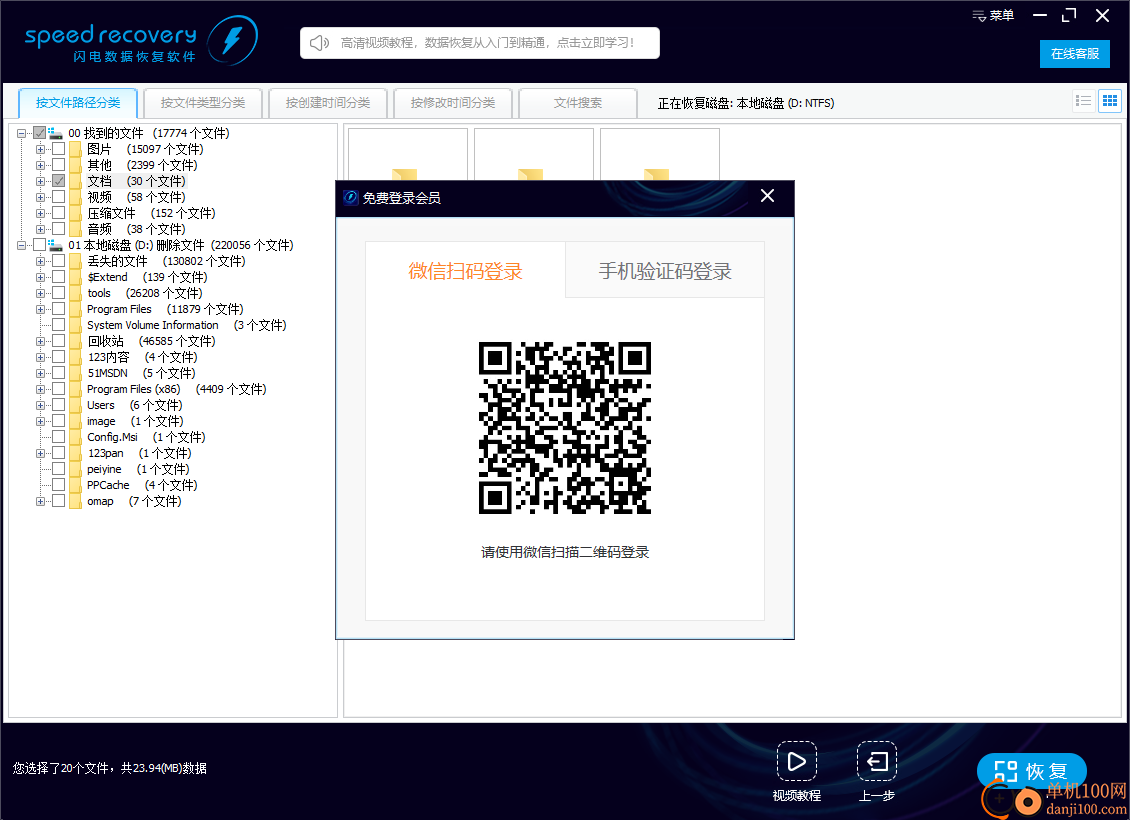The width and height of the screenshot is (1130, 820).
Task: Select the 按文件路径分类 tab
Action: [78, 103]
